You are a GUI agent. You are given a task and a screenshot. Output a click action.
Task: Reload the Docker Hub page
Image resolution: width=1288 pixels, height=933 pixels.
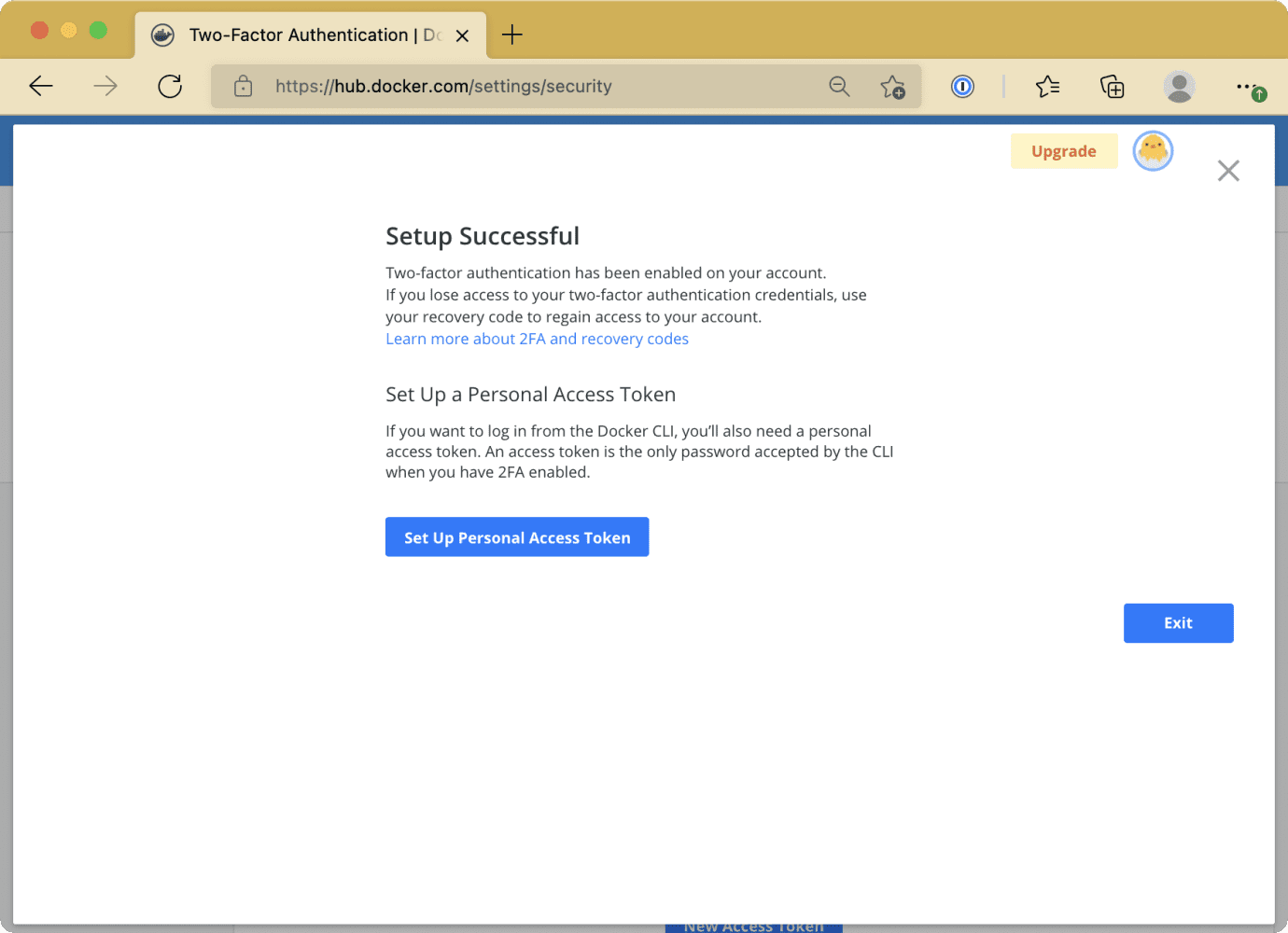(170, 87)
